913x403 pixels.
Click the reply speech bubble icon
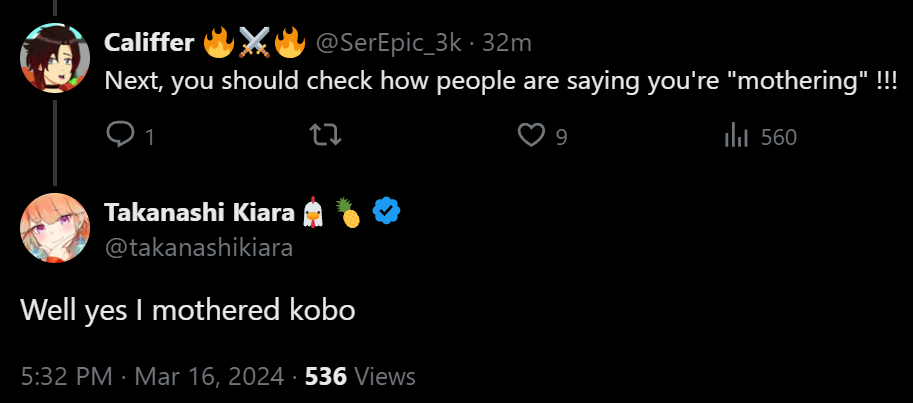(x=120, y=136)
